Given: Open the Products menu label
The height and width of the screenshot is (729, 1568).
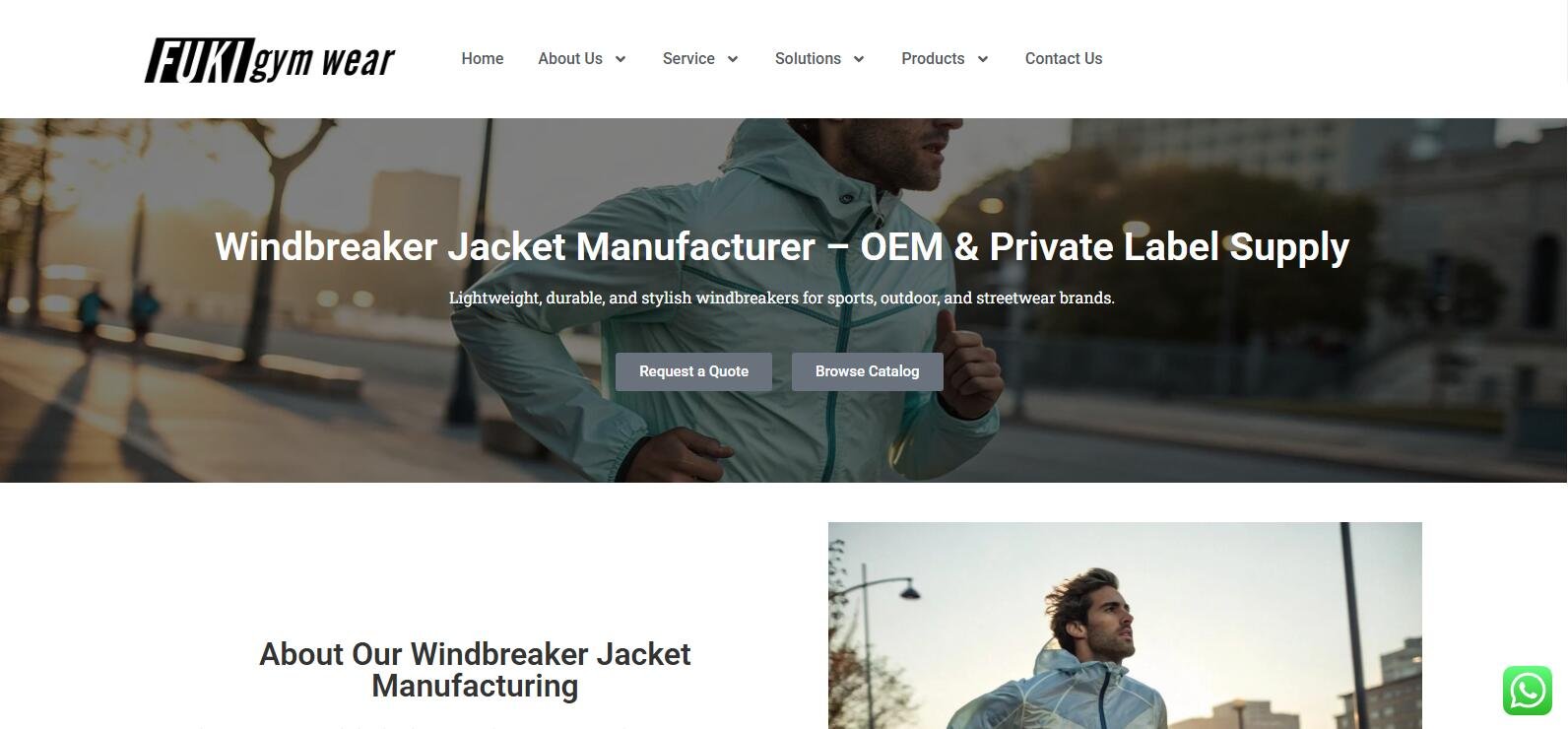Looking at the screenshot, I should (933, 59).
